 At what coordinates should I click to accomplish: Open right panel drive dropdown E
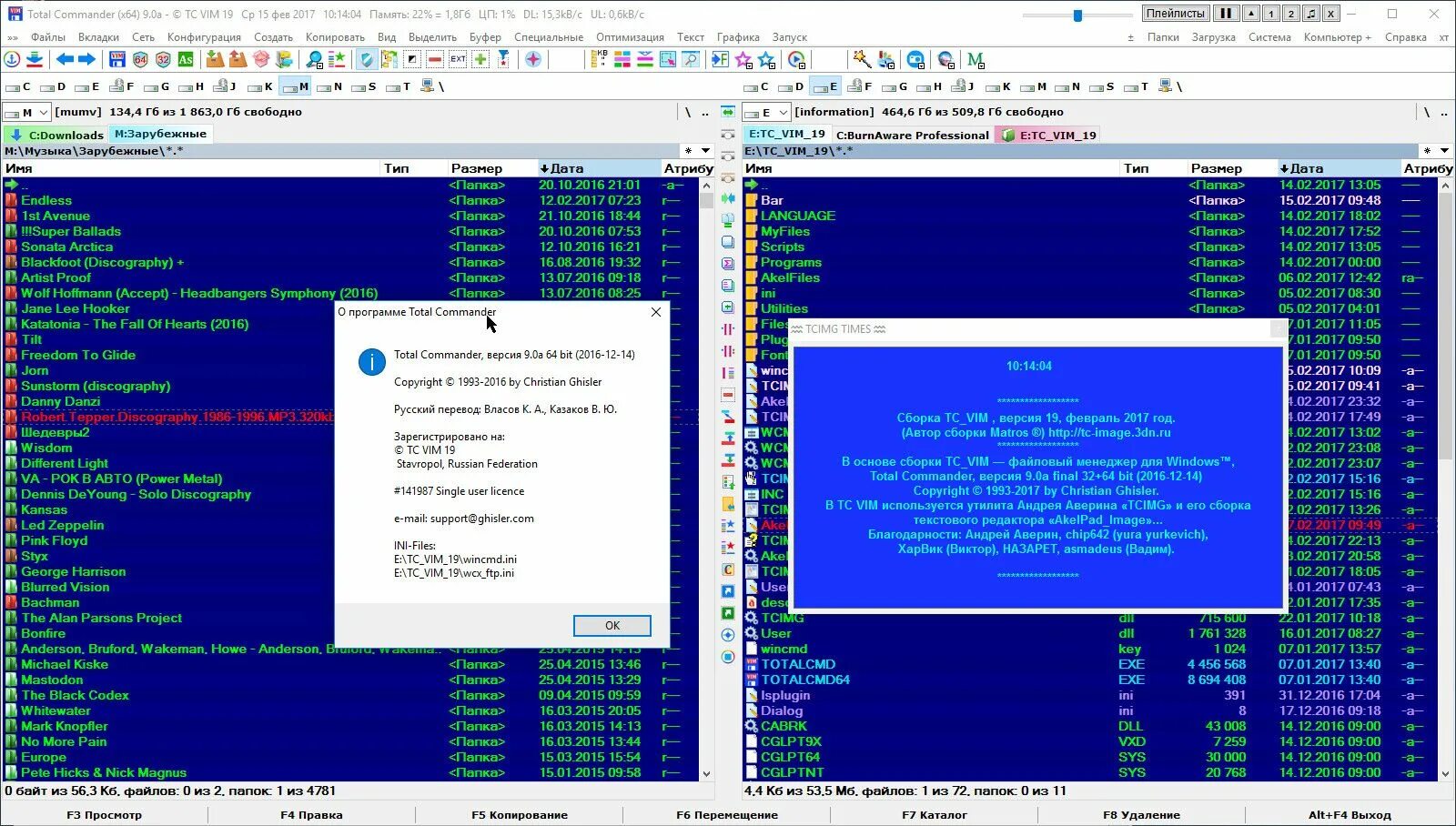pos(766,113)
